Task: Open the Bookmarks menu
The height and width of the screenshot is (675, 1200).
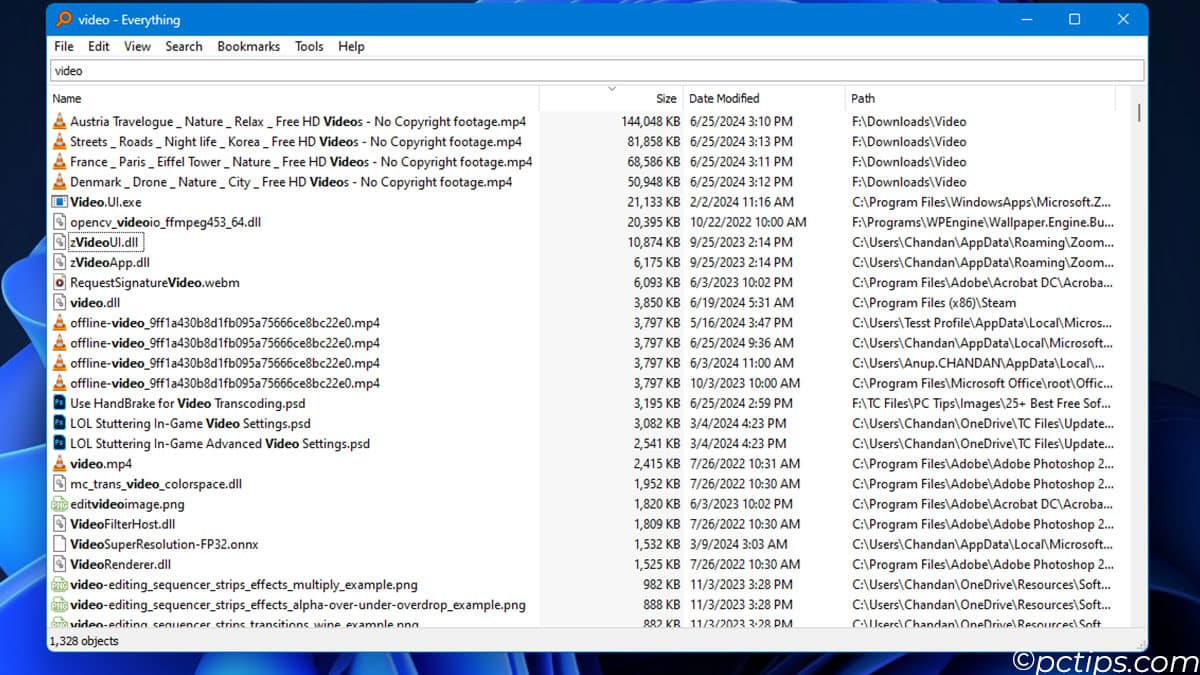Action: [x=248, y=46]
